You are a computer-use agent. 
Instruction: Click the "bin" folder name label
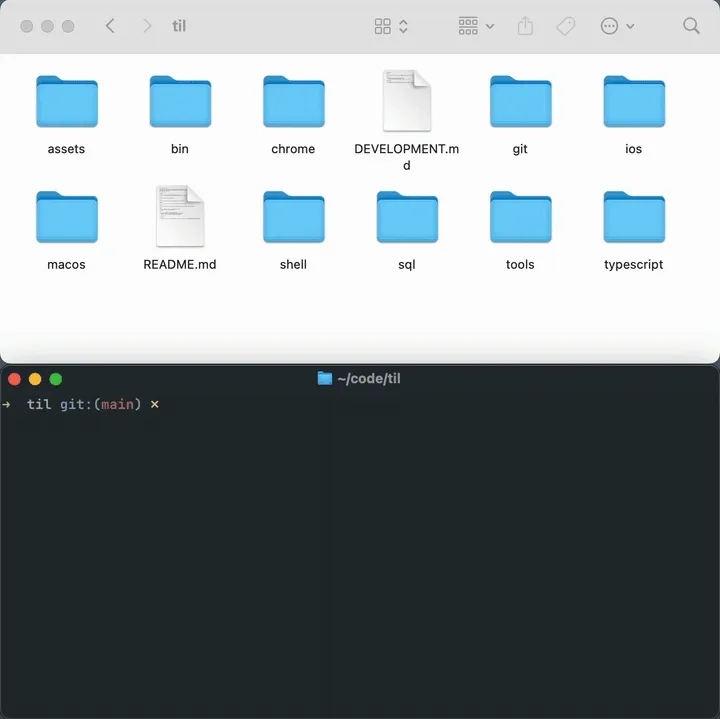pos(180,149)
